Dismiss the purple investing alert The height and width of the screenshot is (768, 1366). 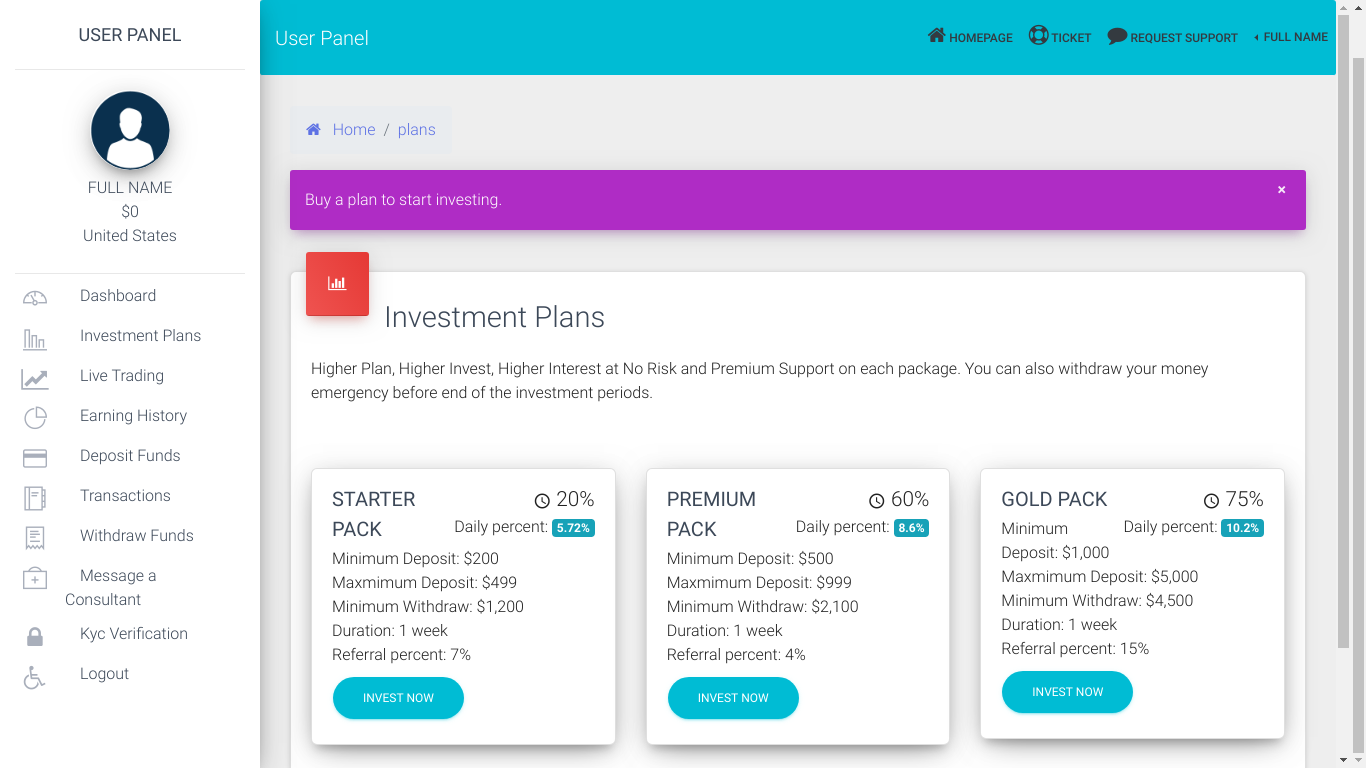click(1281, 189)
